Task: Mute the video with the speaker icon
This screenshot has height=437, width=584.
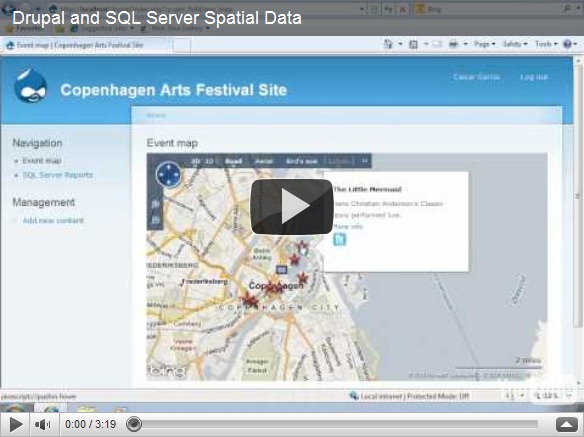Action: 43,424
